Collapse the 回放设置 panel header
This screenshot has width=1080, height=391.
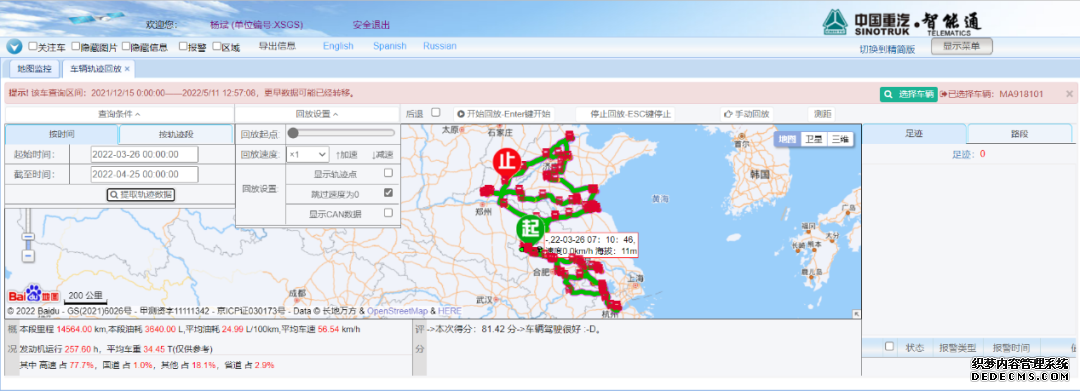click(x=317, y=114)
